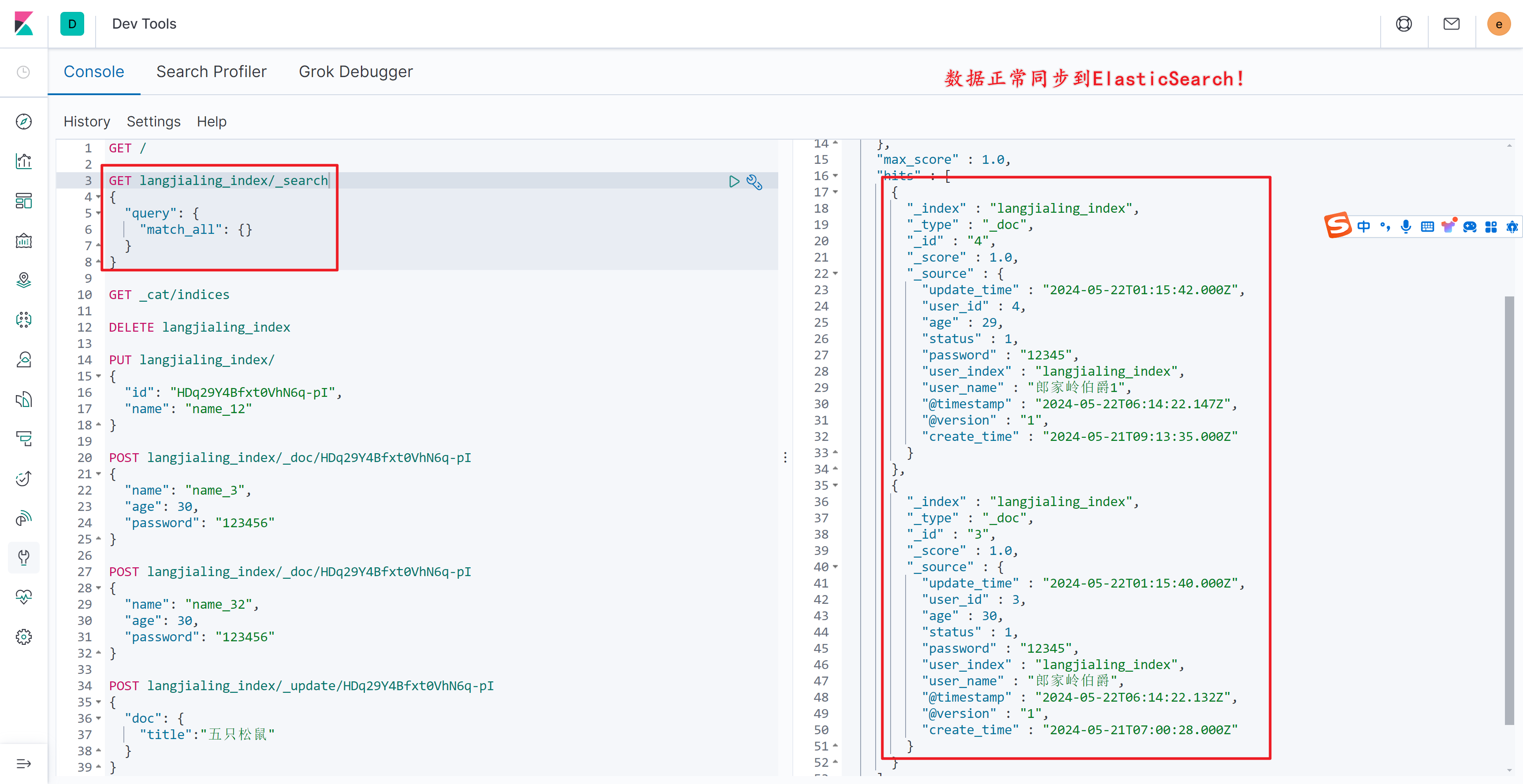1523x784 pixels.
Task: Open Logs icon in sidebar
Action: pos(24,399)
